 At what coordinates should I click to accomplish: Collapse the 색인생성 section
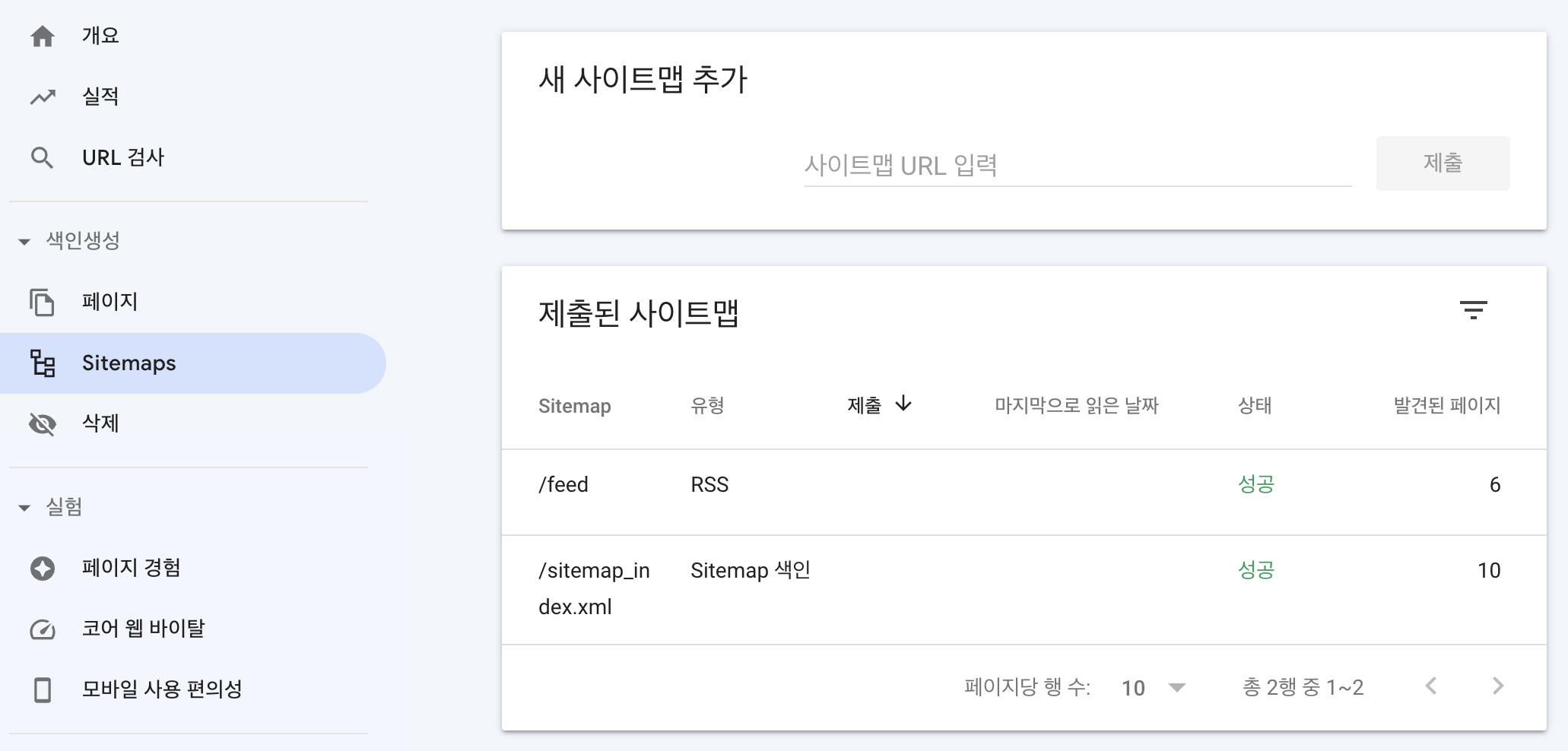coord(25,241)
